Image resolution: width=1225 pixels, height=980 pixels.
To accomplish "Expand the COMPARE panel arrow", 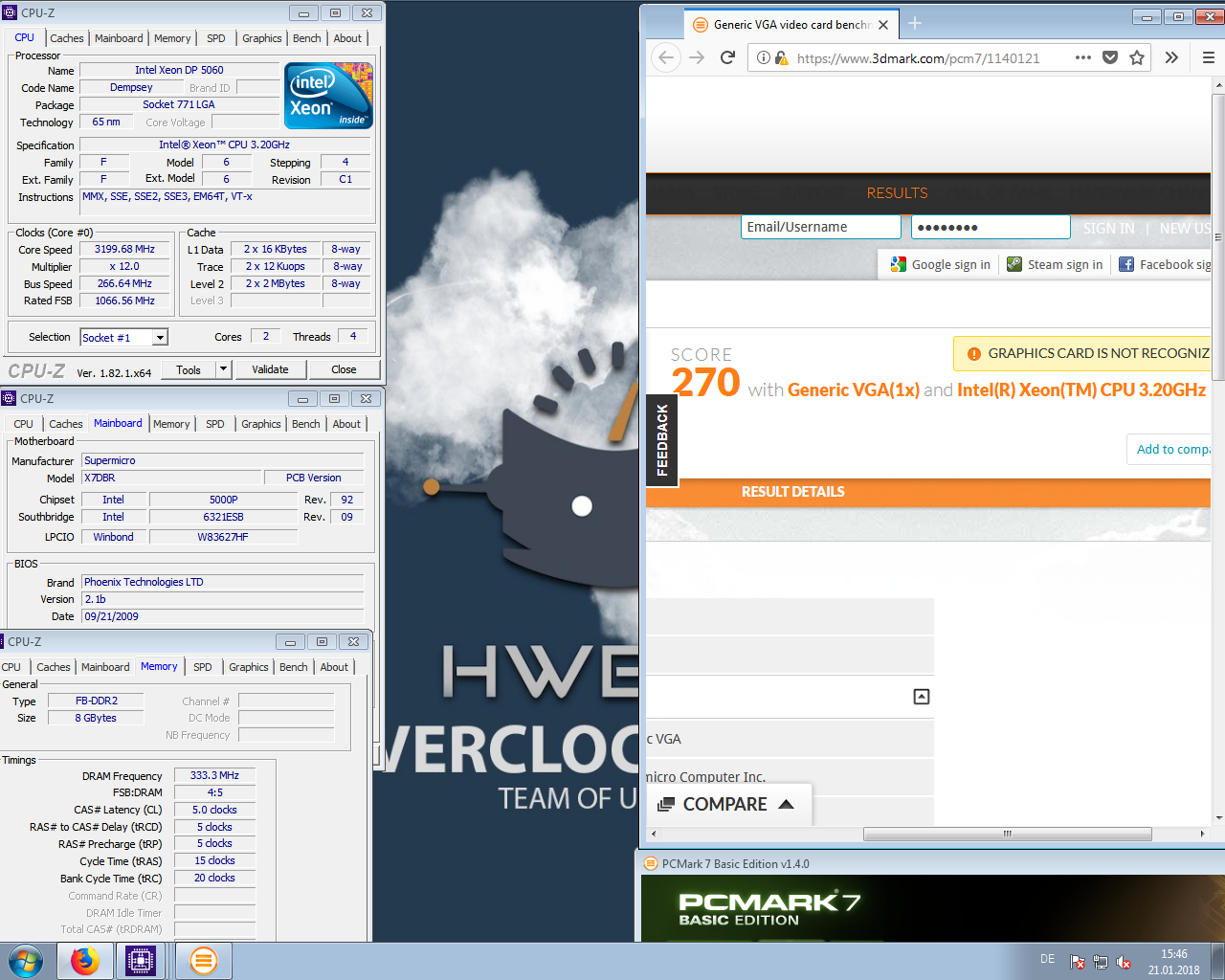I will [786, 804].
